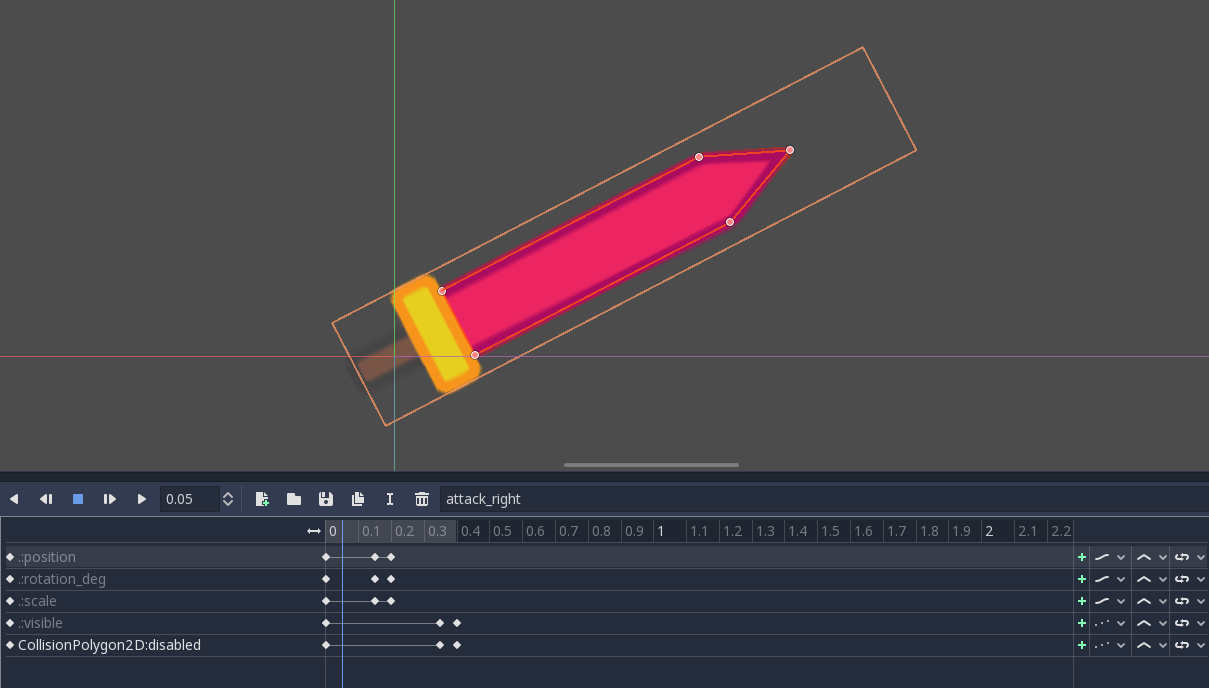Select polygon vertex near the yellow hilt top
Viewport: 1209px width, 688px height.
point(442,291)
